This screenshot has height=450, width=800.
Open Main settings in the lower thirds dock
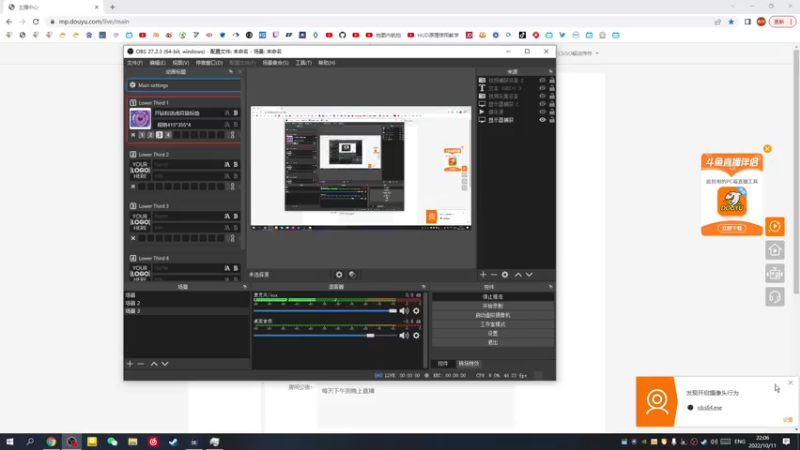[184, 85]
